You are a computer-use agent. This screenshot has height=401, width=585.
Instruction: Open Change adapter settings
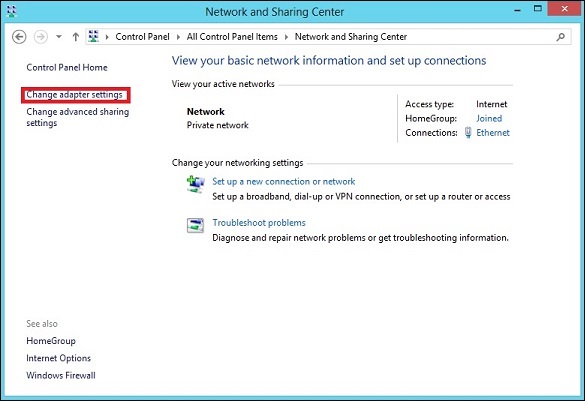[x=74, y=95]
